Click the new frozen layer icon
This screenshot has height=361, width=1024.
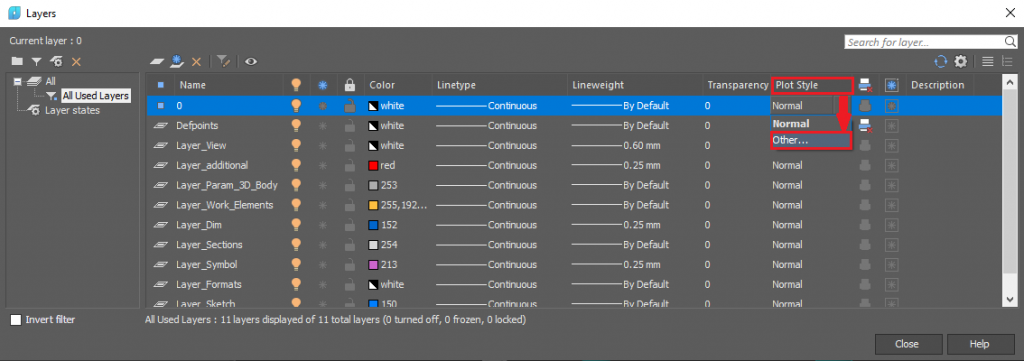click(176, 61)
